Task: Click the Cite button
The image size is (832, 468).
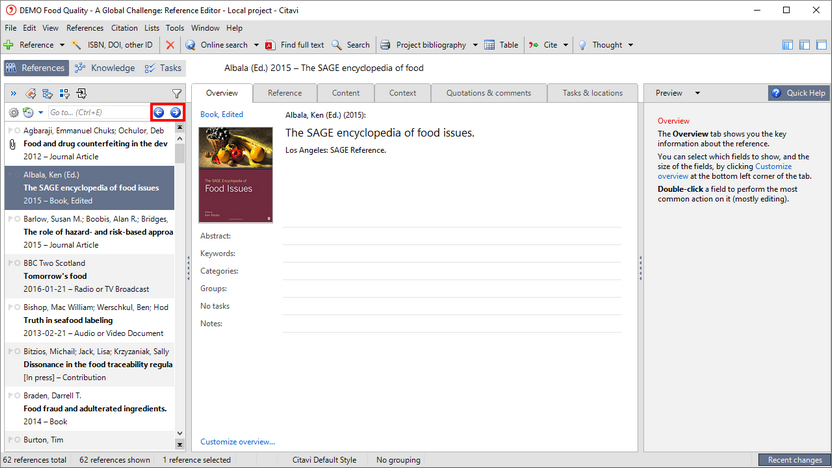Action: pyautogui.click(x=543, y=45)
